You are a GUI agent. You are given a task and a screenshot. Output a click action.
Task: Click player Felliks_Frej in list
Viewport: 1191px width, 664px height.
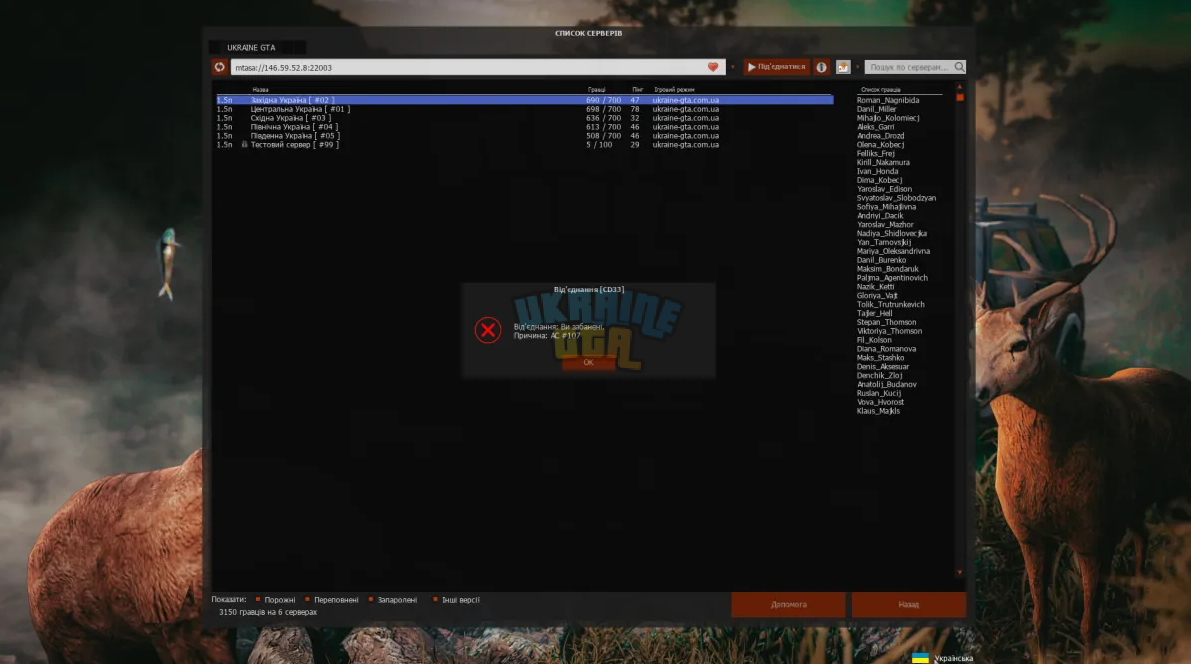pos(876,153)
